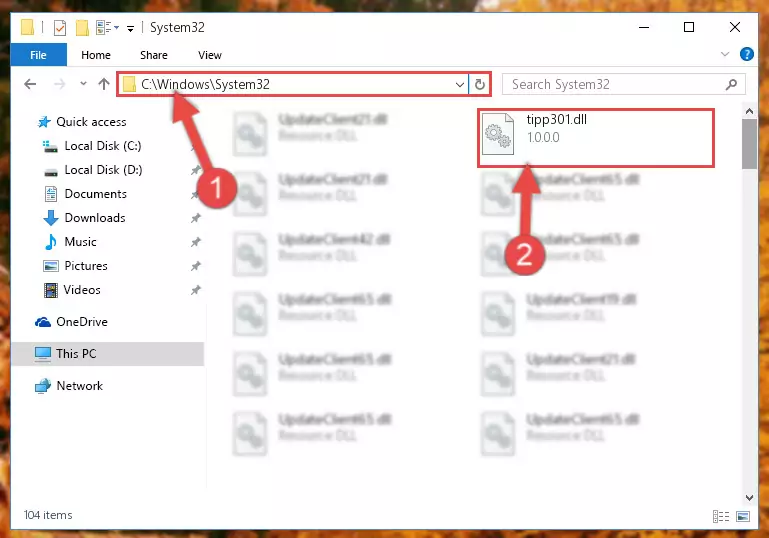769x538 pixels.
Task: Click the scroll up arrow of file list
Action: [749, 111]
